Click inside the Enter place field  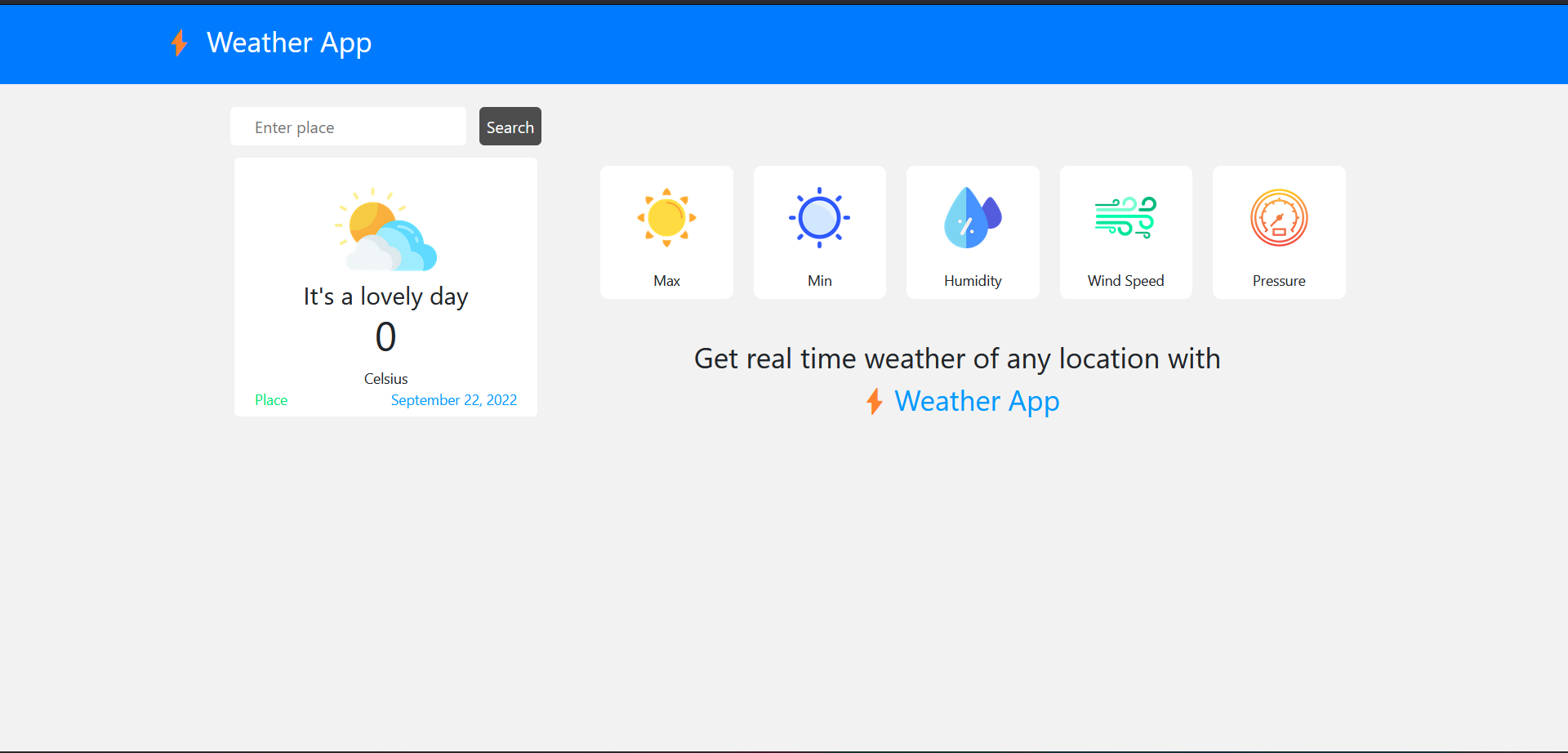347,127
